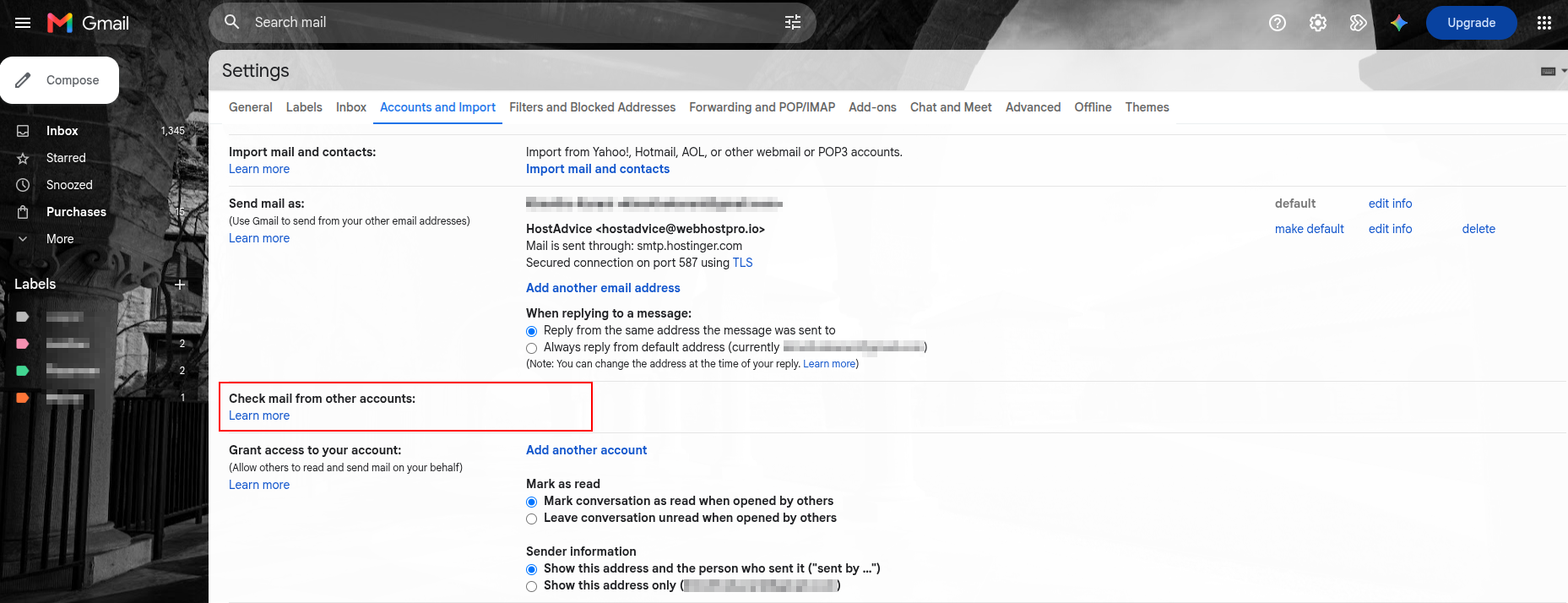This screenshot has height=603, width=1568.
Task: Show search options filter icon
Action: coord(793,22)
